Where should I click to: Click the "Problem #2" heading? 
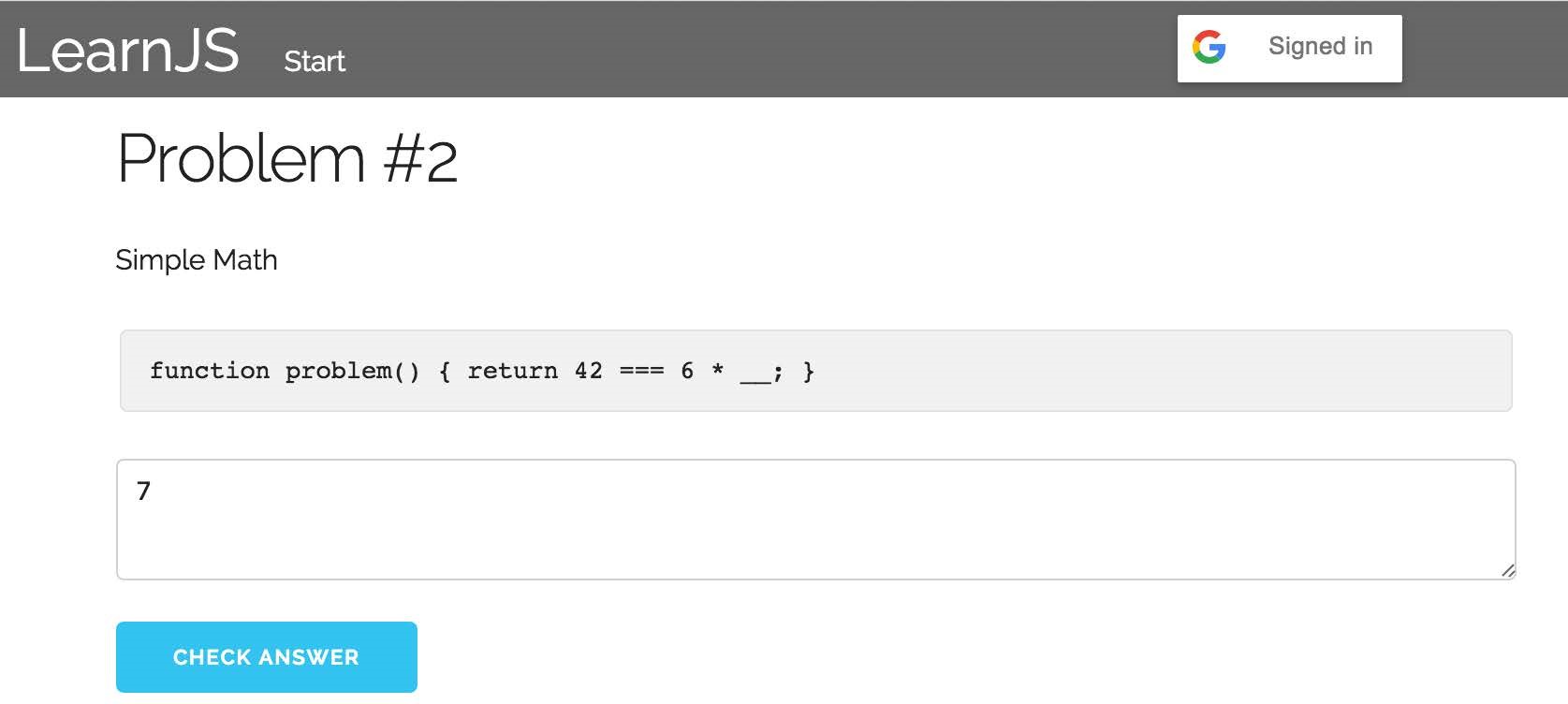point(287,158)
